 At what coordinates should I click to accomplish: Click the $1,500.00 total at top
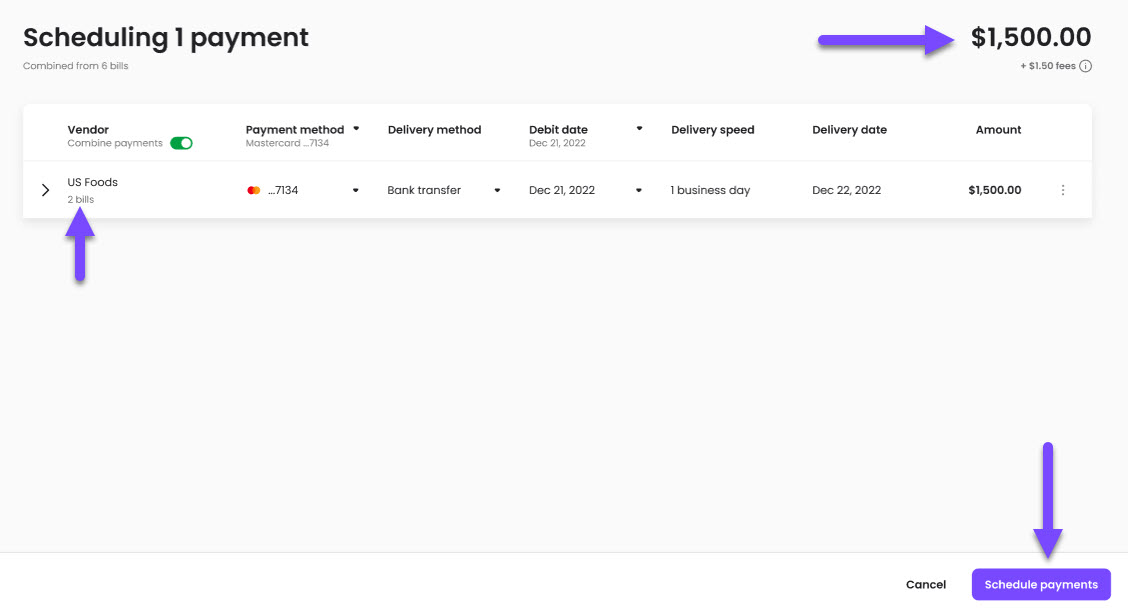(1031, 37)
